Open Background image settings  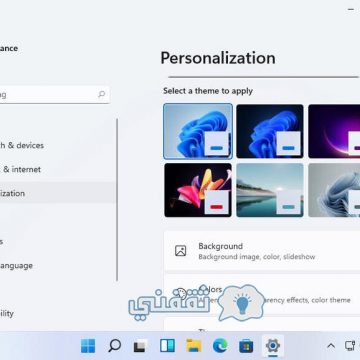coord(262,251)
